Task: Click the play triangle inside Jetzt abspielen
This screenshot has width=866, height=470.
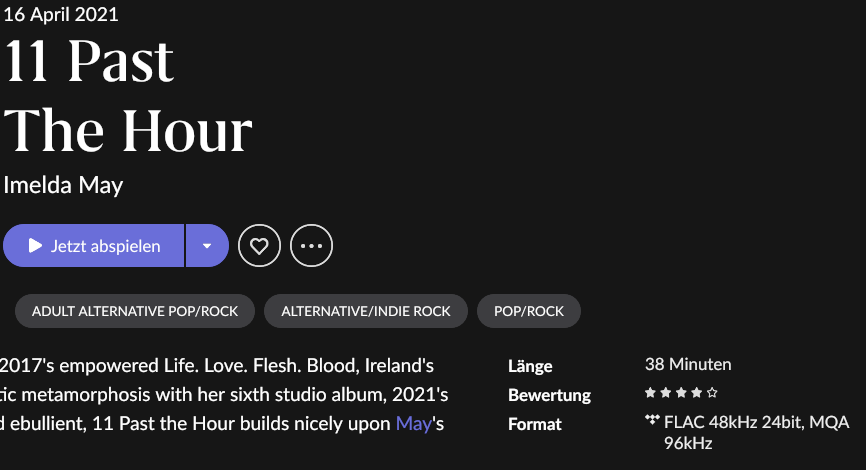Action: pyautogui.click(x=35, y=246)
